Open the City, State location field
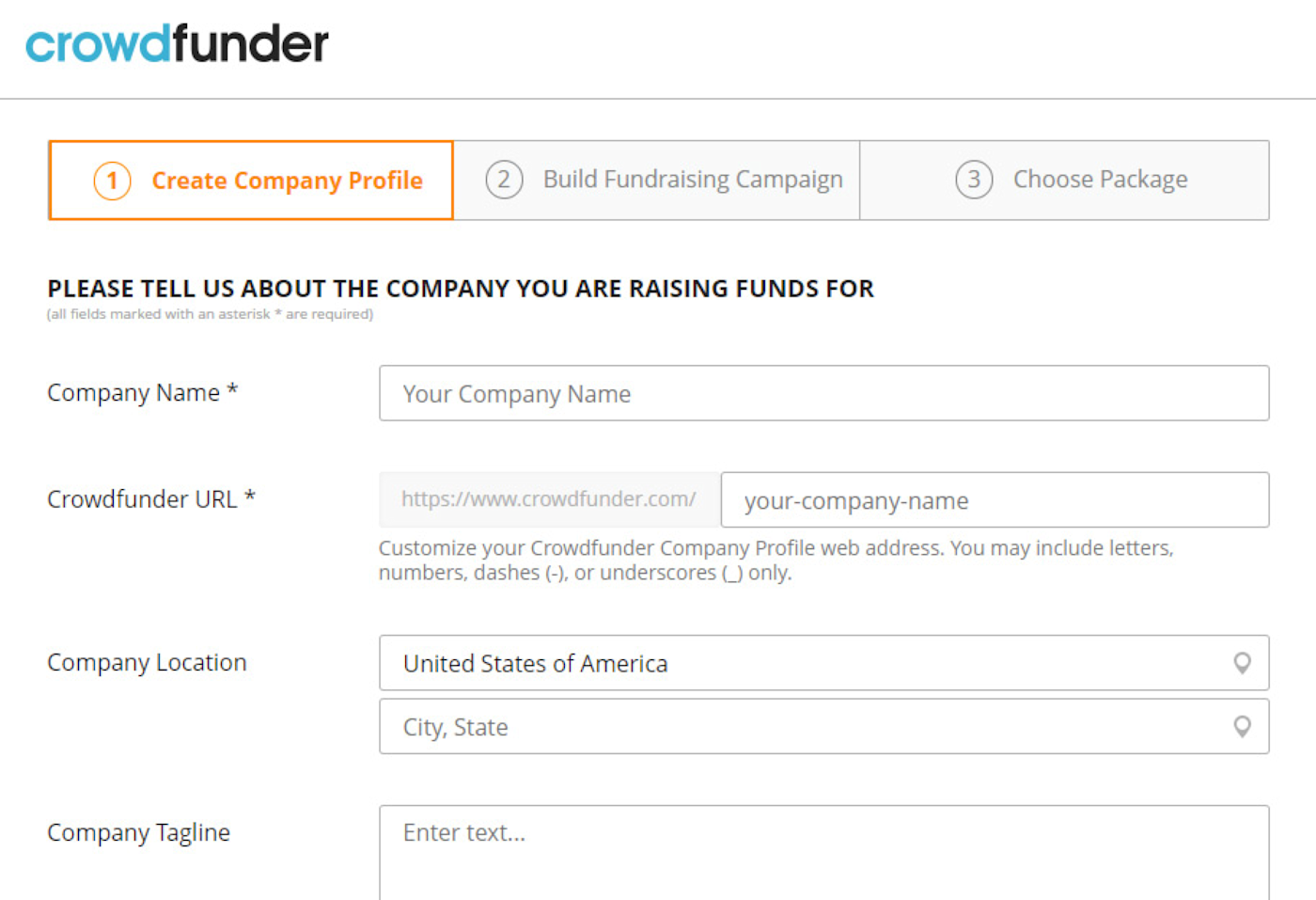This screenshot has width=1316, height=900. [824, 726]
